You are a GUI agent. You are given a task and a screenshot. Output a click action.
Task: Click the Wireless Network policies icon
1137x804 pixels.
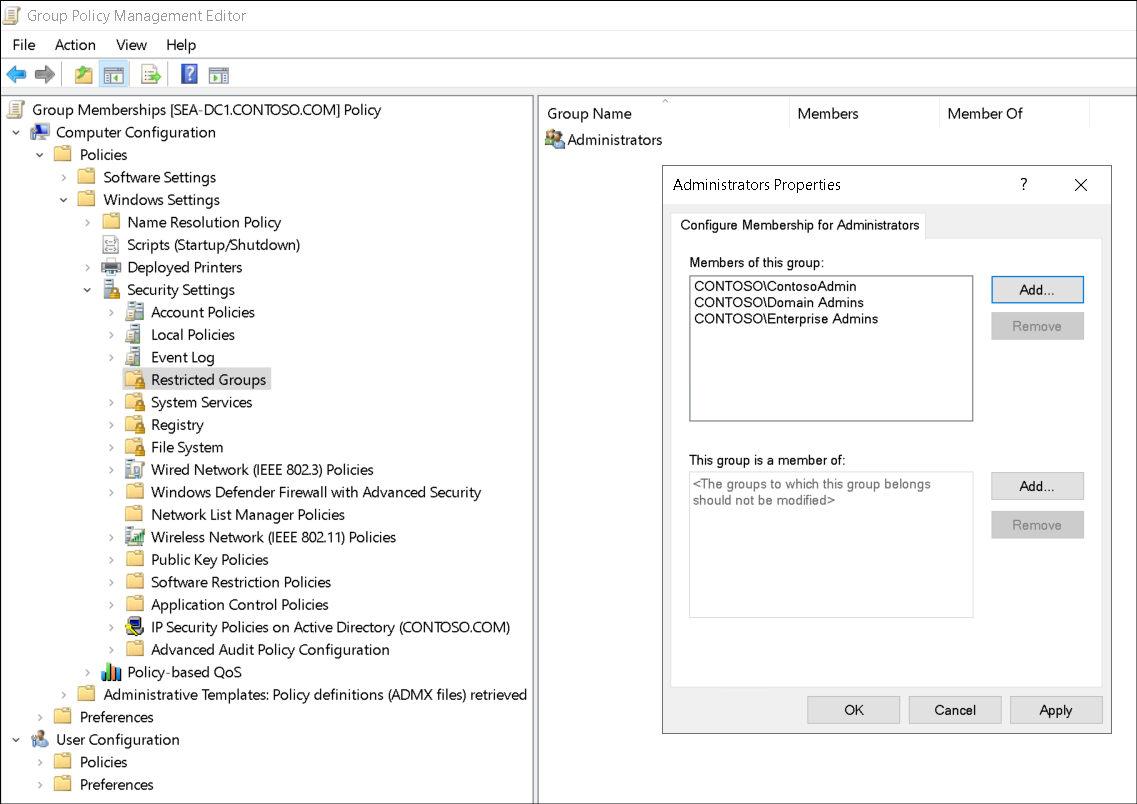(x=135, y=536)
